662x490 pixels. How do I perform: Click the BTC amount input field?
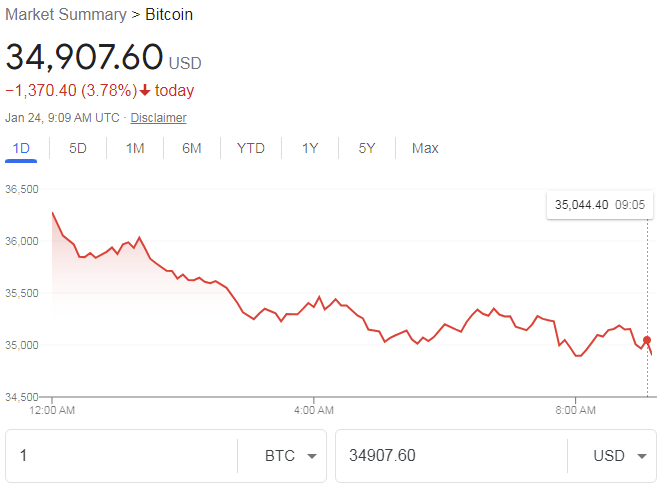point(122,456)
